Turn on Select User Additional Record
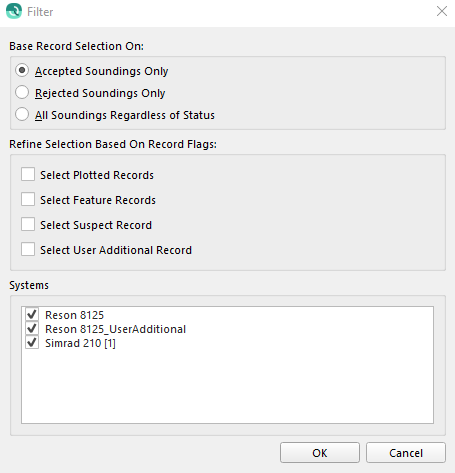The image size is (455, 473). tap(28, 249)
